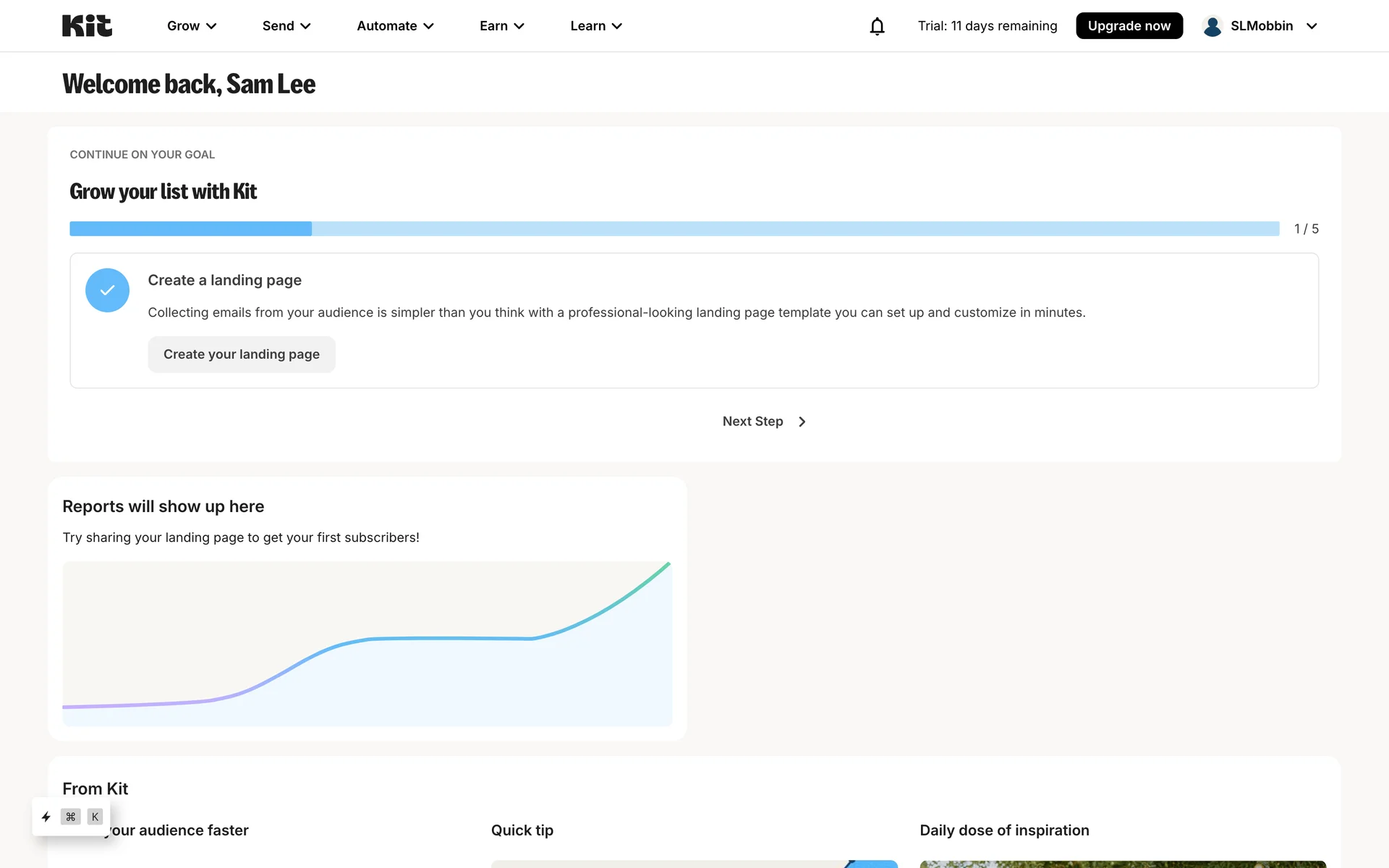
Task: Click the K shortcut key badge
Action: 95,817
